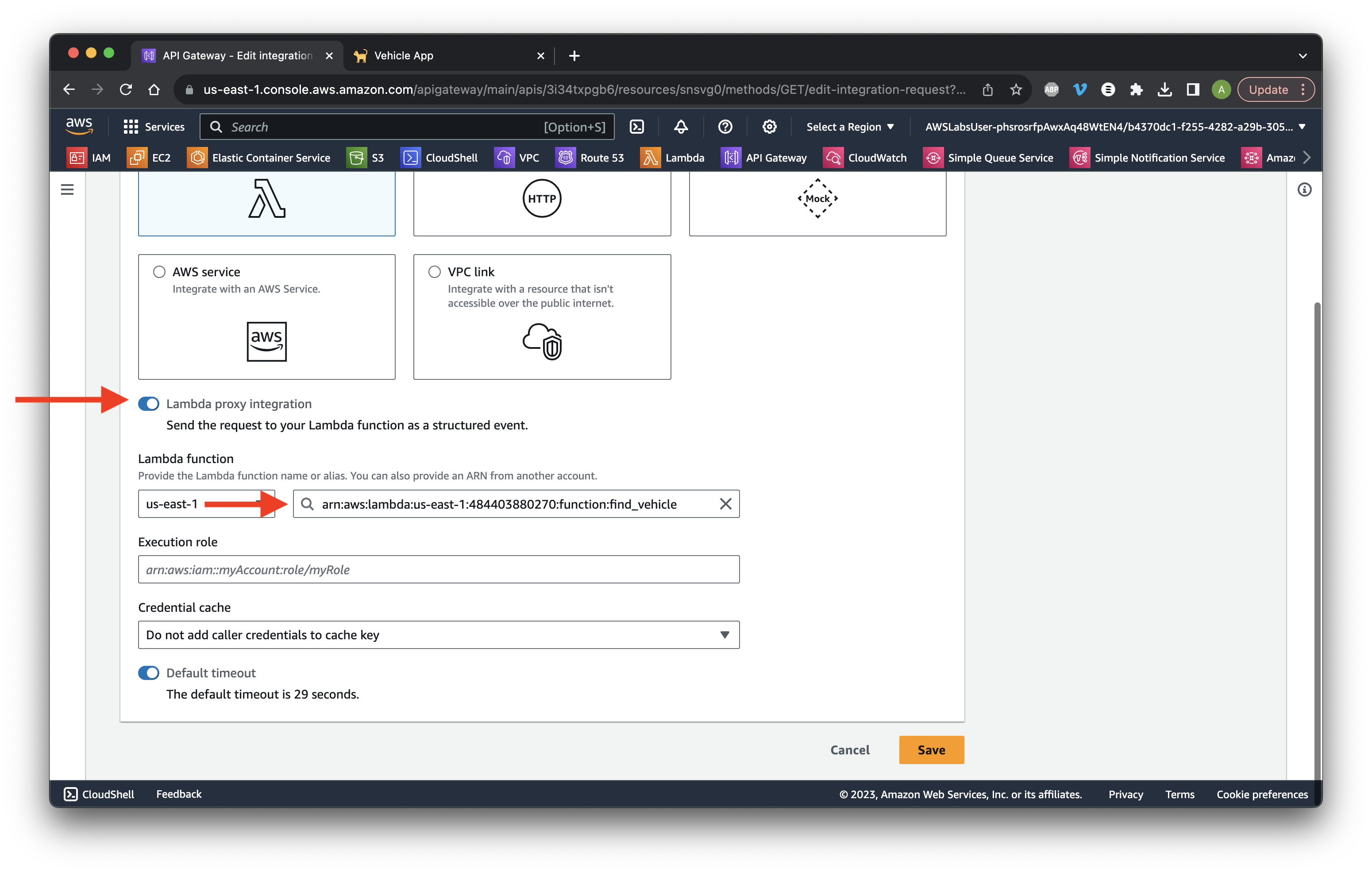This screenshot has height=873, width=1372.
Task: Choose the Lambda function integration card
Action: (x=266, y=204)
